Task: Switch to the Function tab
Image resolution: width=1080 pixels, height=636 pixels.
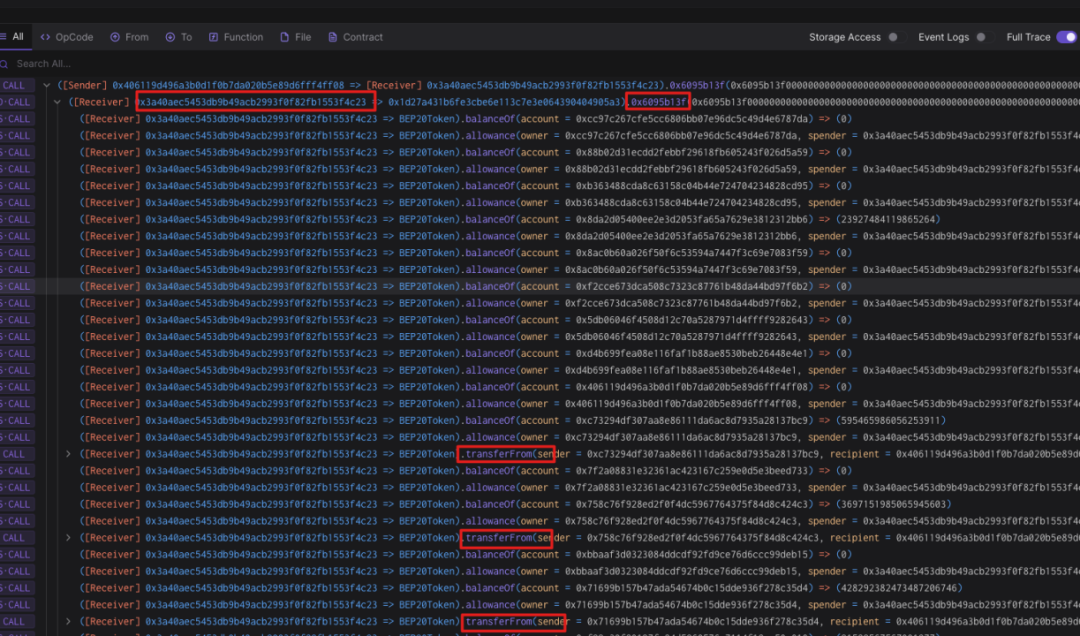Action: pos(236,37)
